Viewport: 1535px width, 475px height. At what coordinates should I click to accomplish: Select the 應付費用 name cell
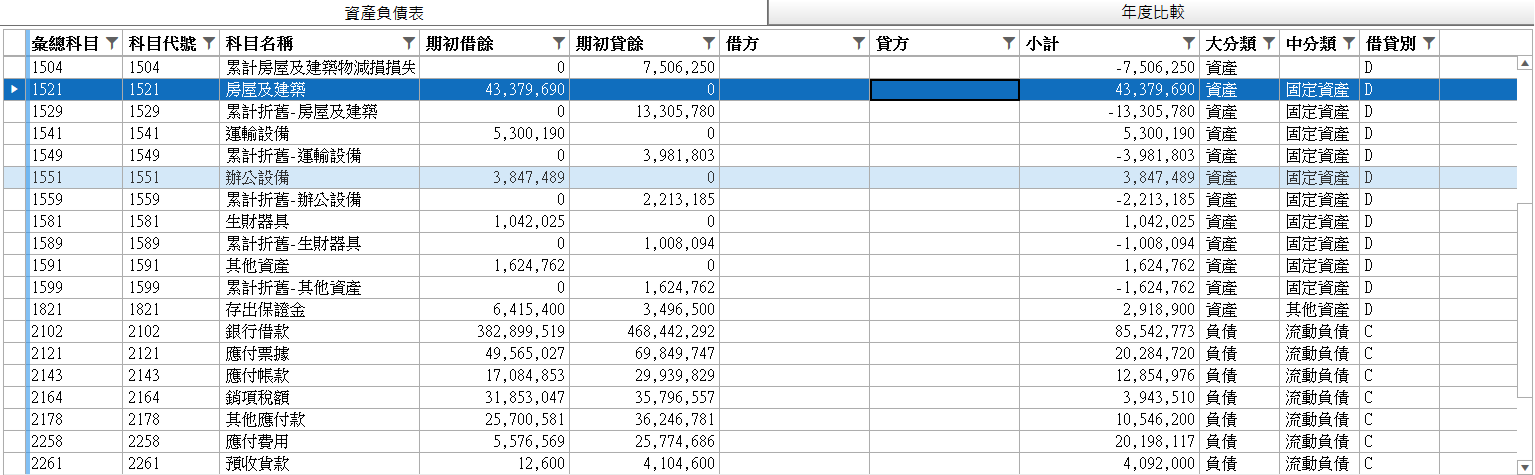click(x=321, y=442)
